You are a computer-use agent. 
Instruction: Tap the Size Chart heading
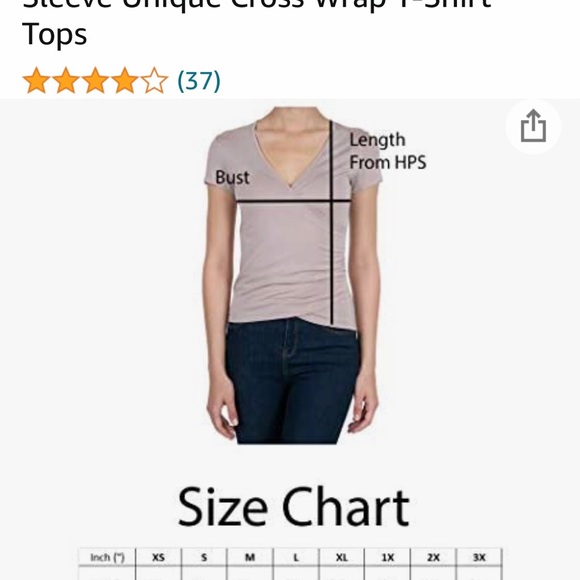coord(294,507)
